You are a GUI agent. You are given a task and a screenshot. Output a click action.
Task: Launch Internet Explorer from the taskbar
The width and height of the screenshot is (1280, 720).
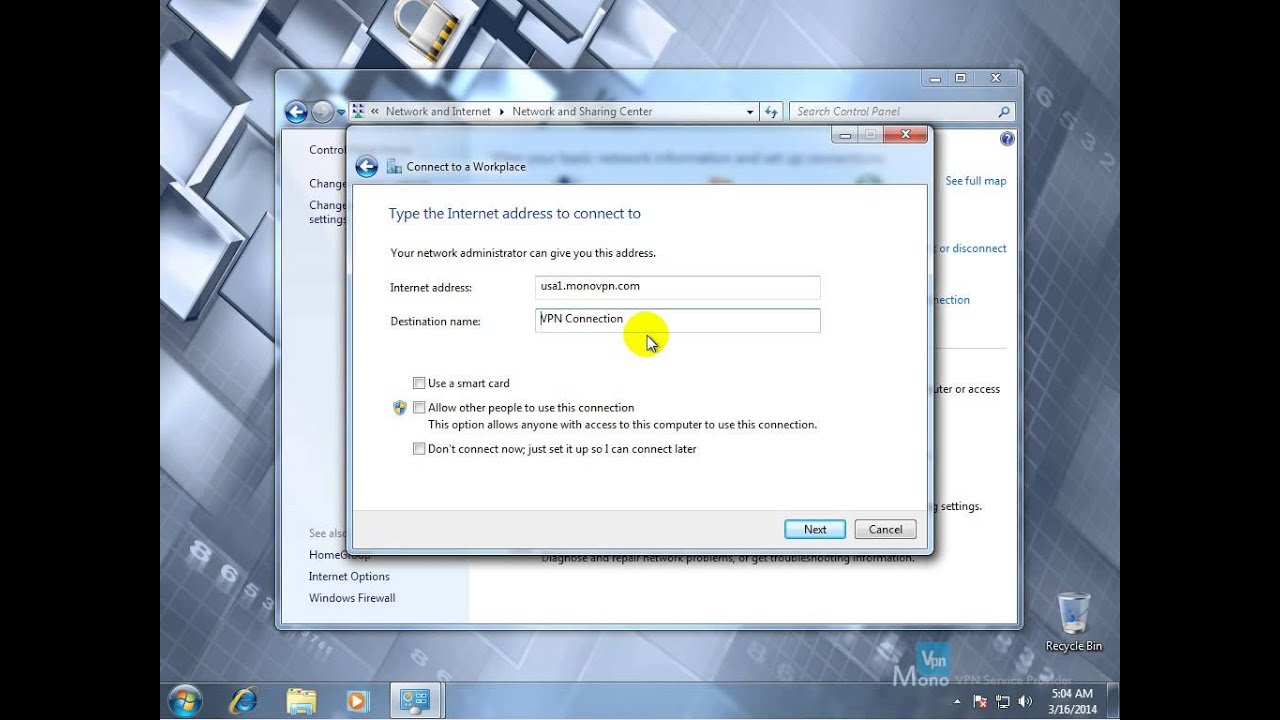pos(243,701)
